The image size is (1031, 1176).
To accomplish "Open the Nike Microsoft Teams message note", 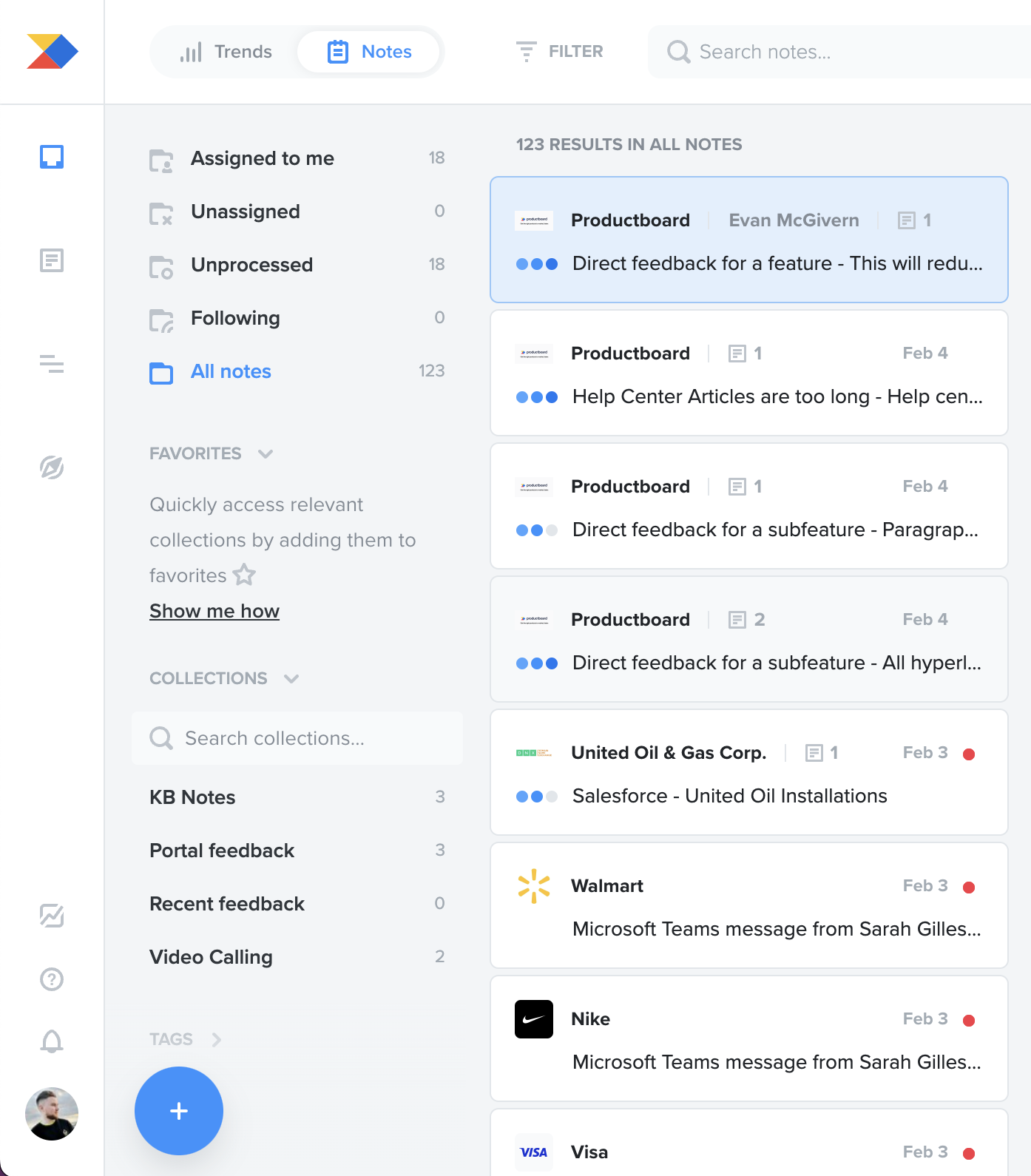I will (x=749, y=1038).
